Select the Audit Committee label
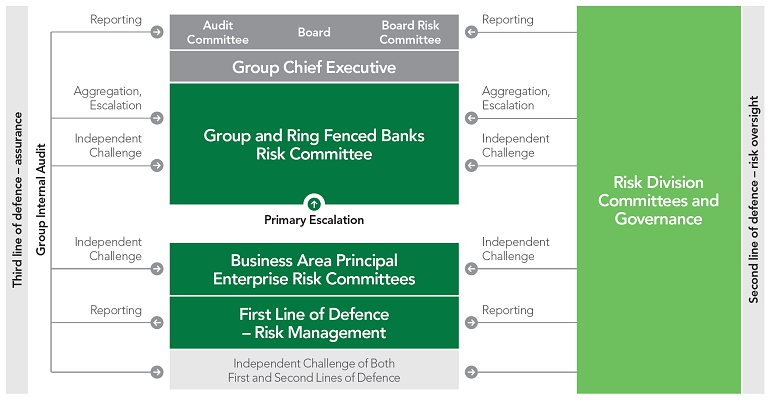The height and width of the screenshot is (400, 780). (x=218, y=32)
